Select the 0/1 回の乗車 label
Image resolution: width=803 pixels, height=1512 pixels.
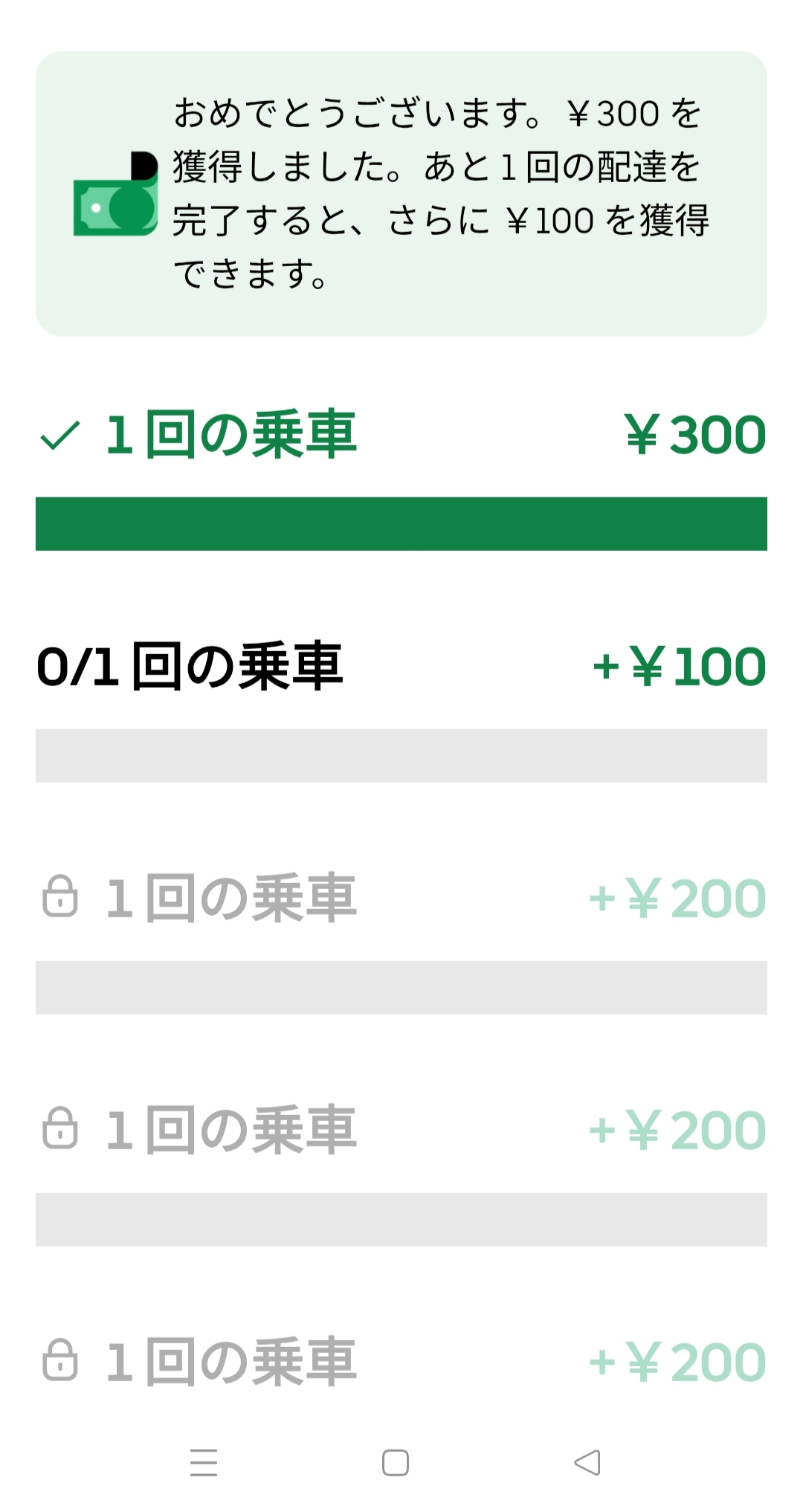tap(190, 666)
